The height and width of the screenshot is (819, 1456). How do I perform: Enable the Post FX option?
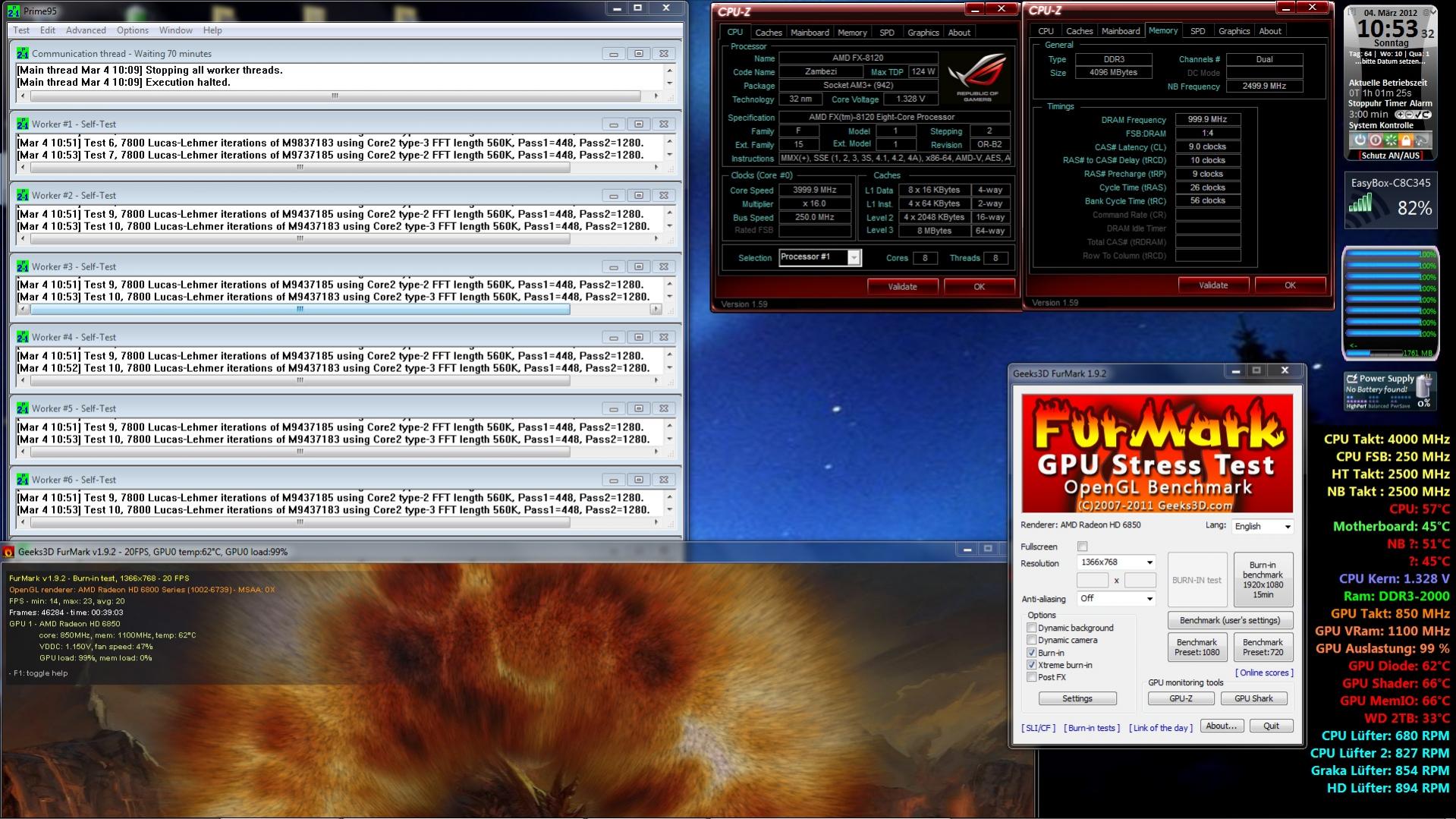click(1031, 677)
